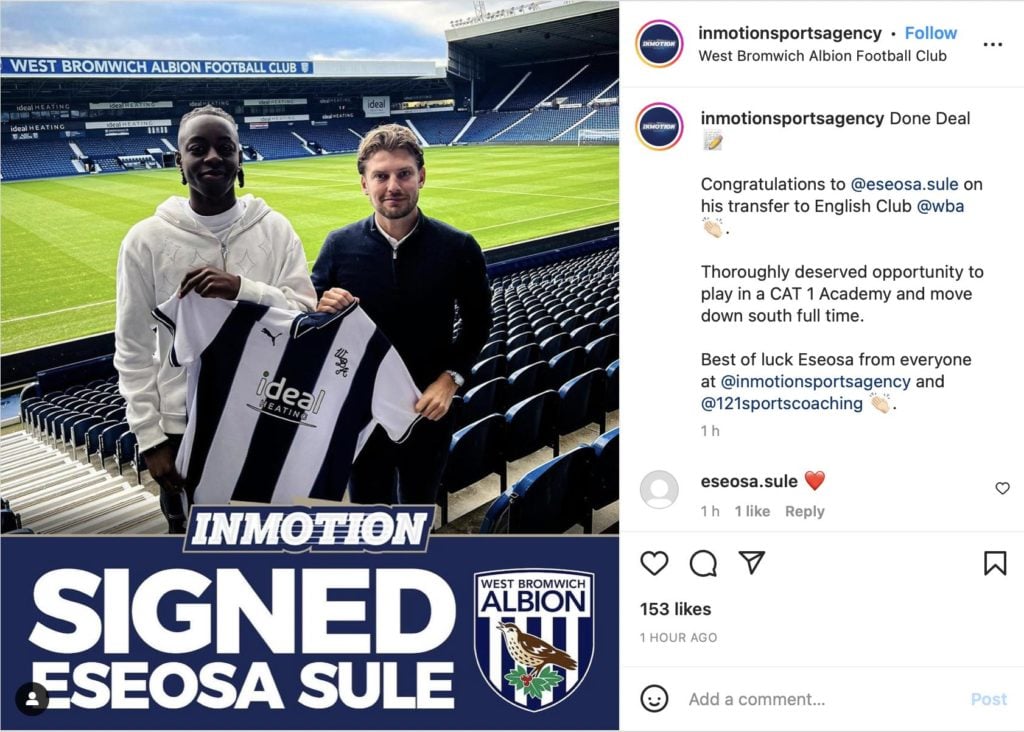The width and height of the screenshot is (1024, 732).
Task: Share post via paper plane icon
Action: pos(752,562)
